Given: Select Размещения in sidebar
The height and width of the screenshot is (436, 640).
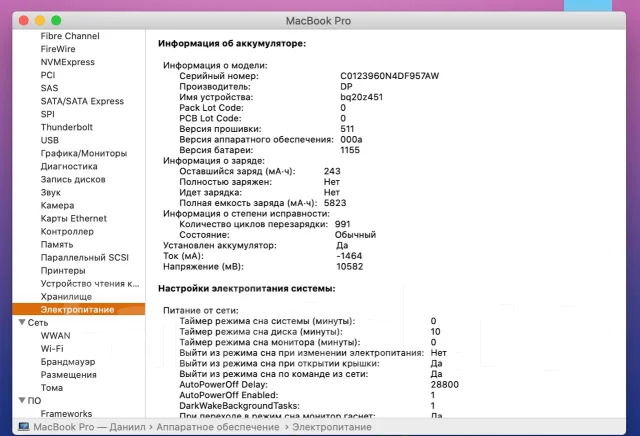Looking at the screenshot, I should [x=69, y=375].
